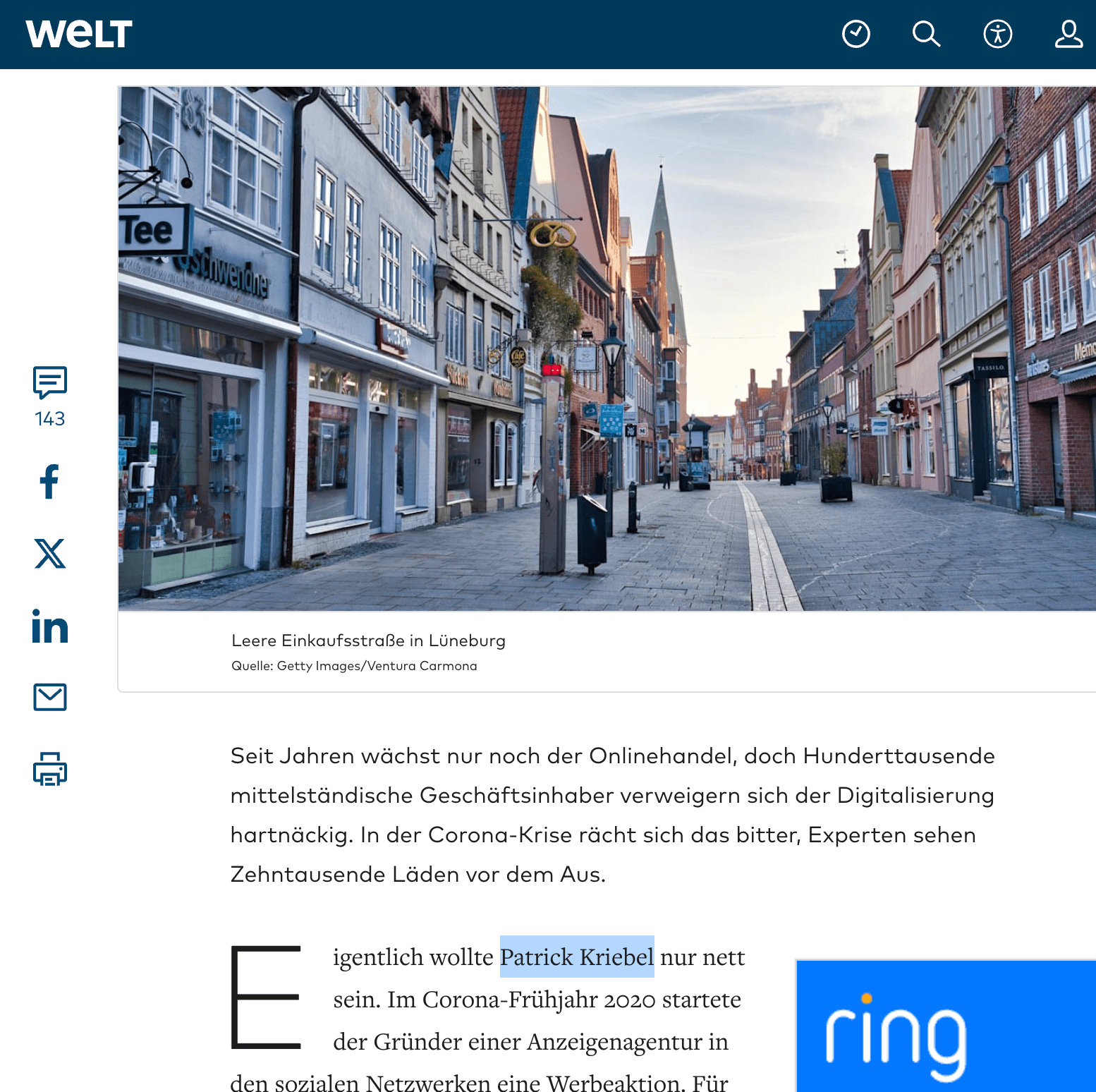The image size is (1096, 1092).
Task: Click the caption 'Leere Einkaufsstraße in Lüneburg'
Action: pos(368,641)
